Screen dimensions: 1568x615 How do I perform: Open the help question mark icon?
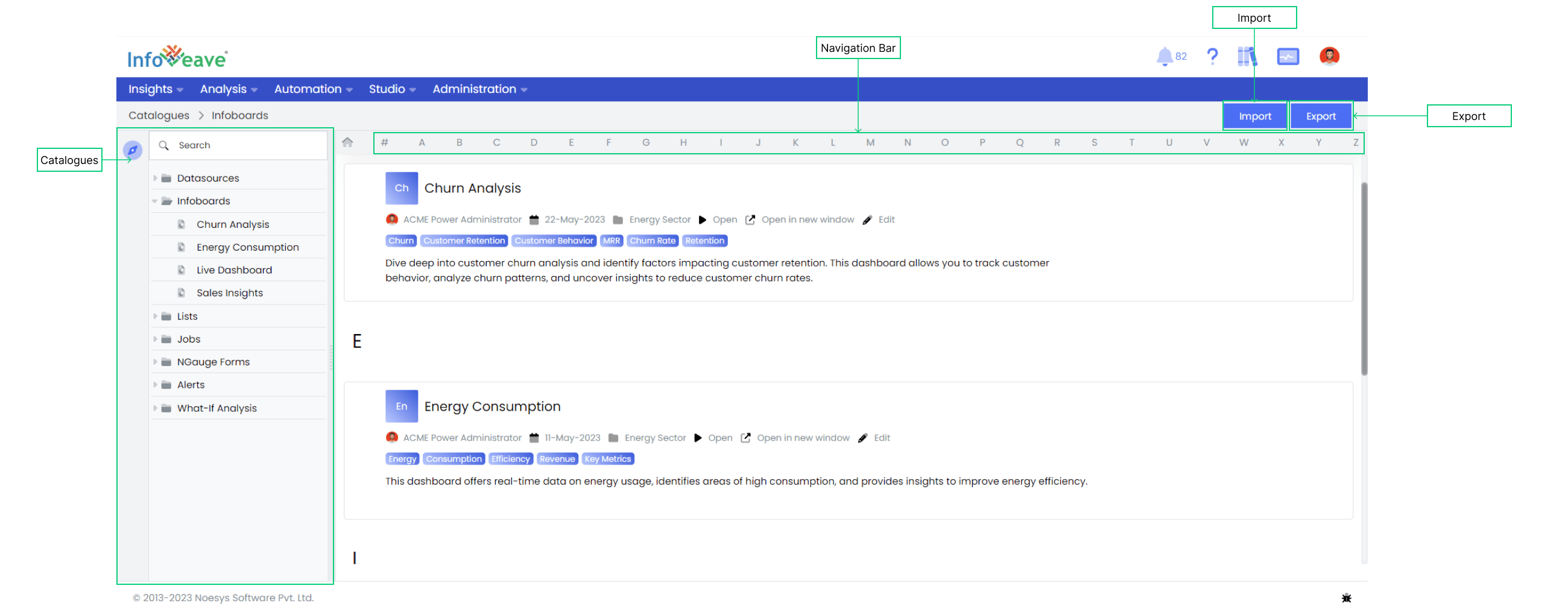[x=1212, y=57]
